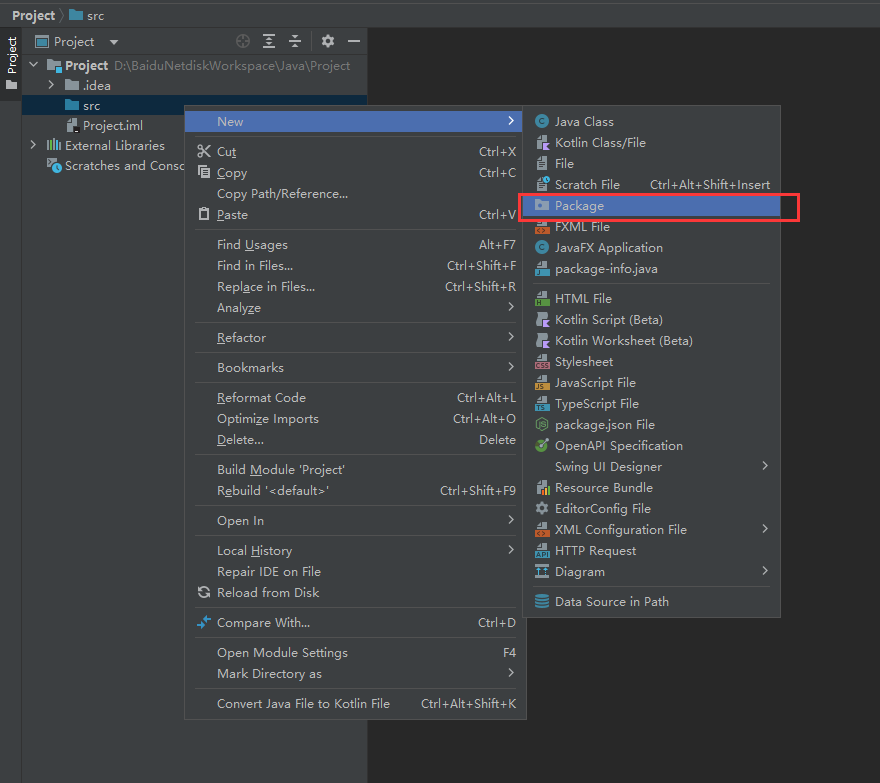This screenshot has height=783, width=880.
Task: Select Project.iml file in tree
Action: (x=112, y=125)
